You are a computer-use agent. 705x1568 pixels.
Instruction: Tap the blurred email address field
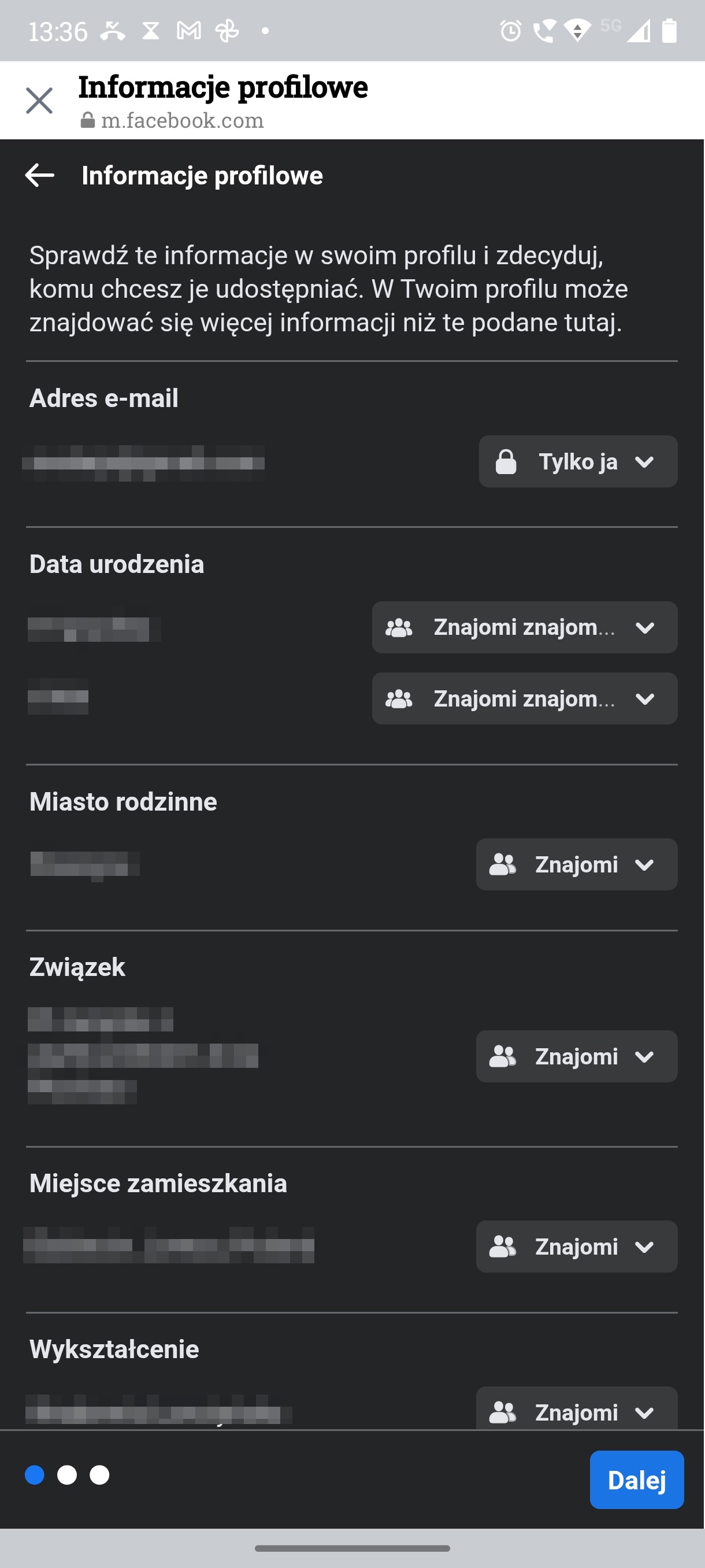point(143,463)
